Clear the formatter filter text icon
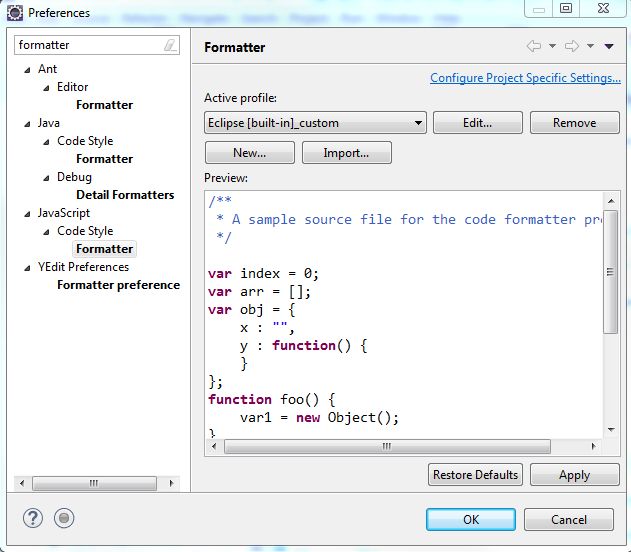 (x=170, y=45)
